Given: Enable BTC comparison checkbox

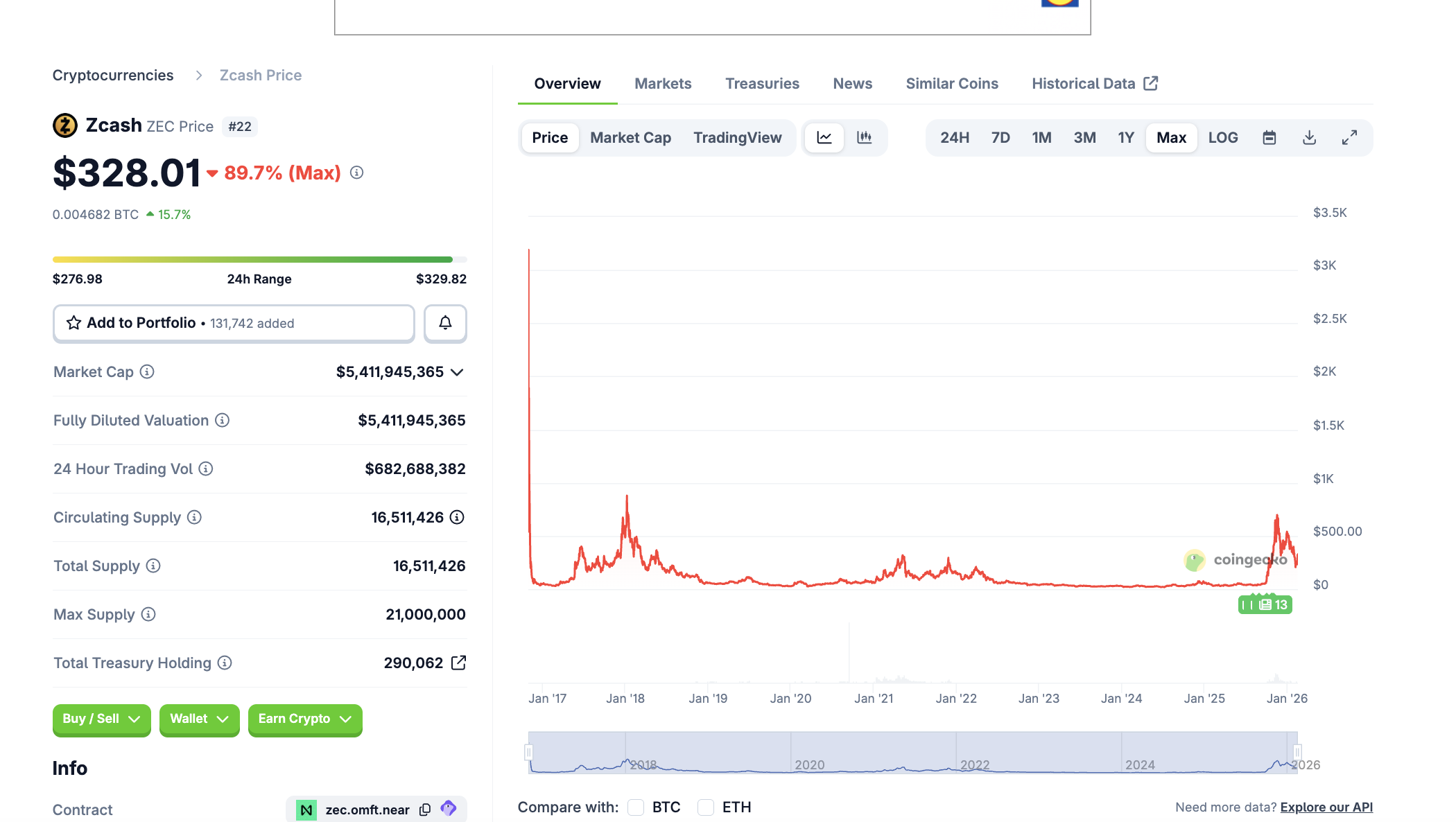Looking at the screenshot, I should tap(636, 807).
